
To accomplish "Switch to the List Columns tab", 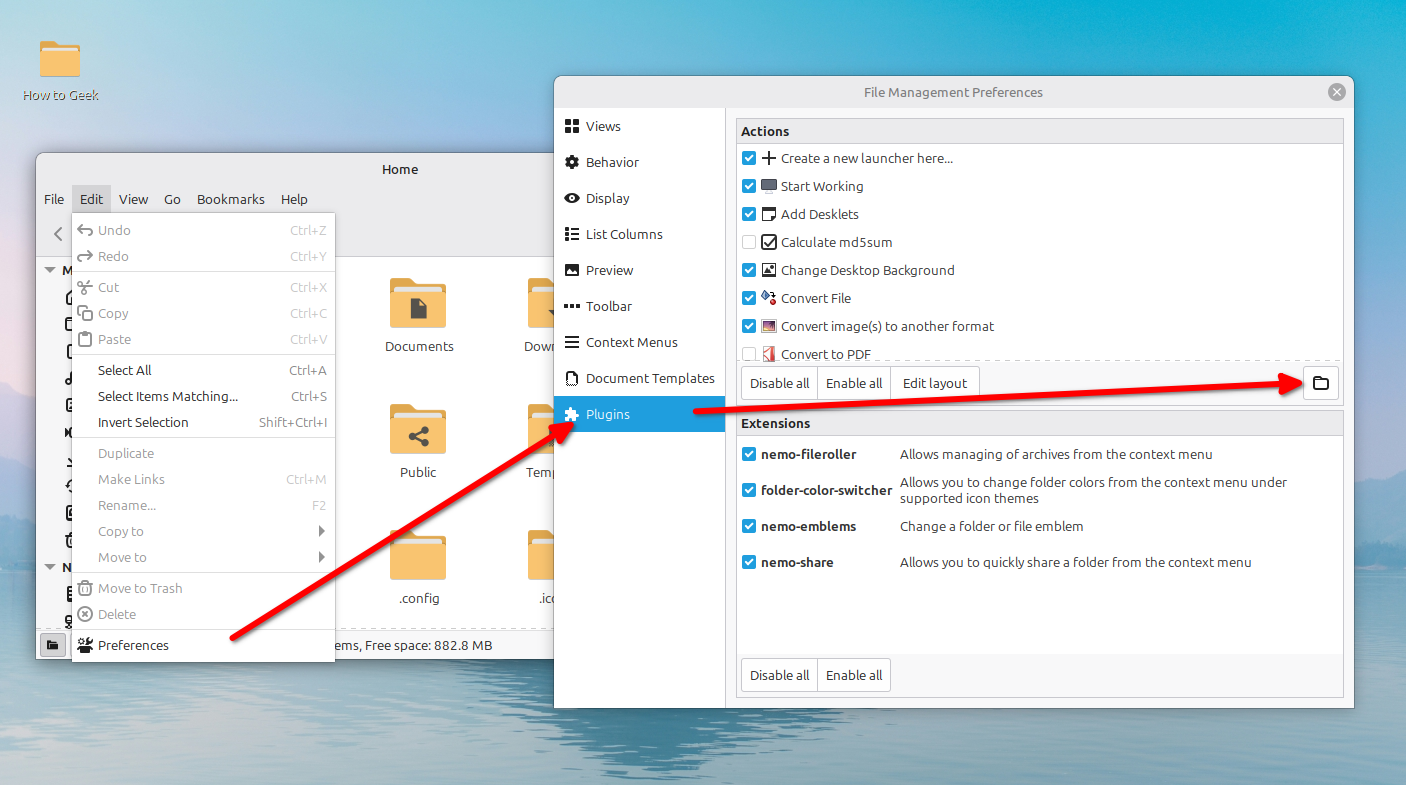I will pyautogui.click(x=639, y=234).
